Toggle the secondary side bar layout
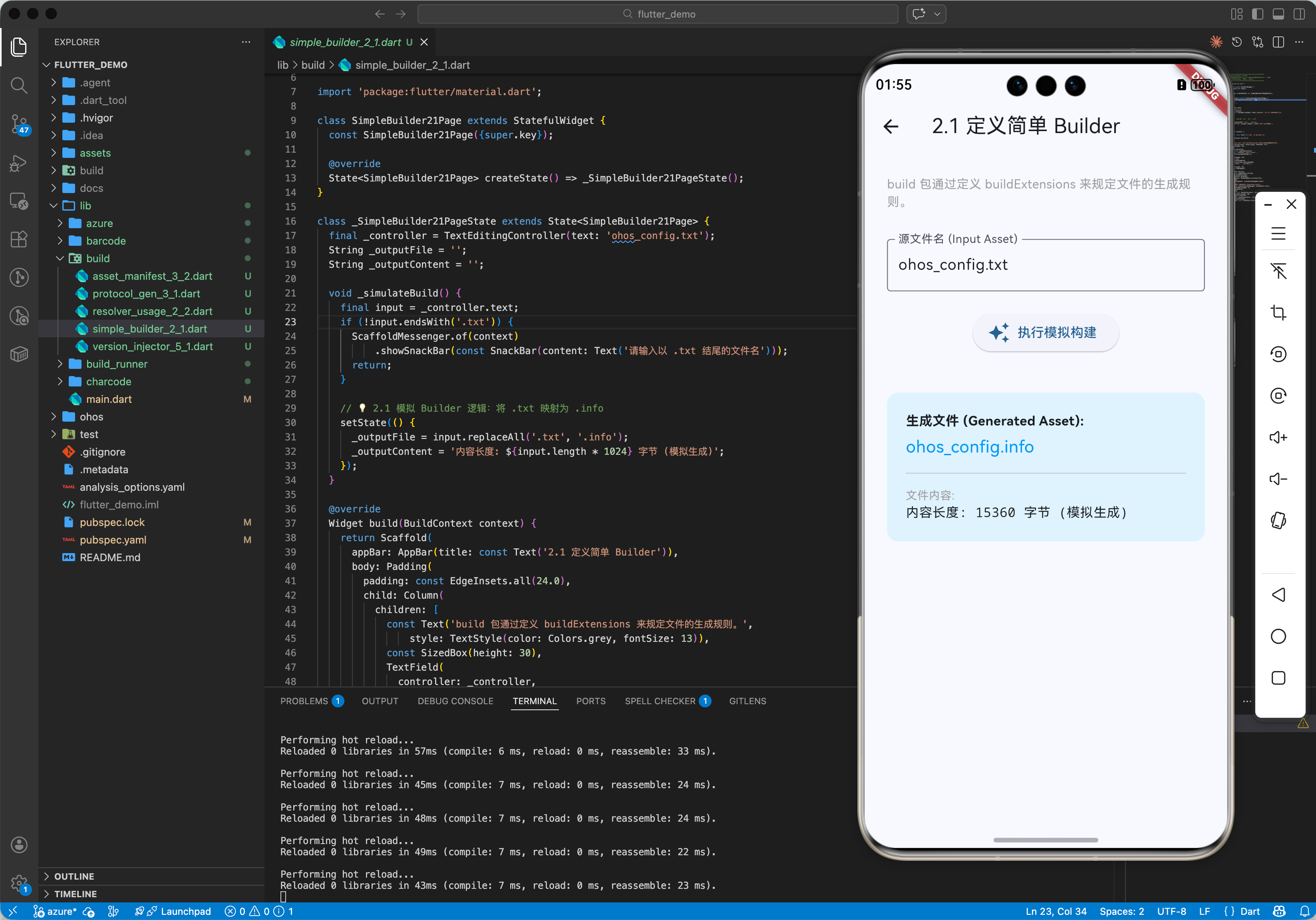This screenshot has height=920, width=1316. (1299, 14)
